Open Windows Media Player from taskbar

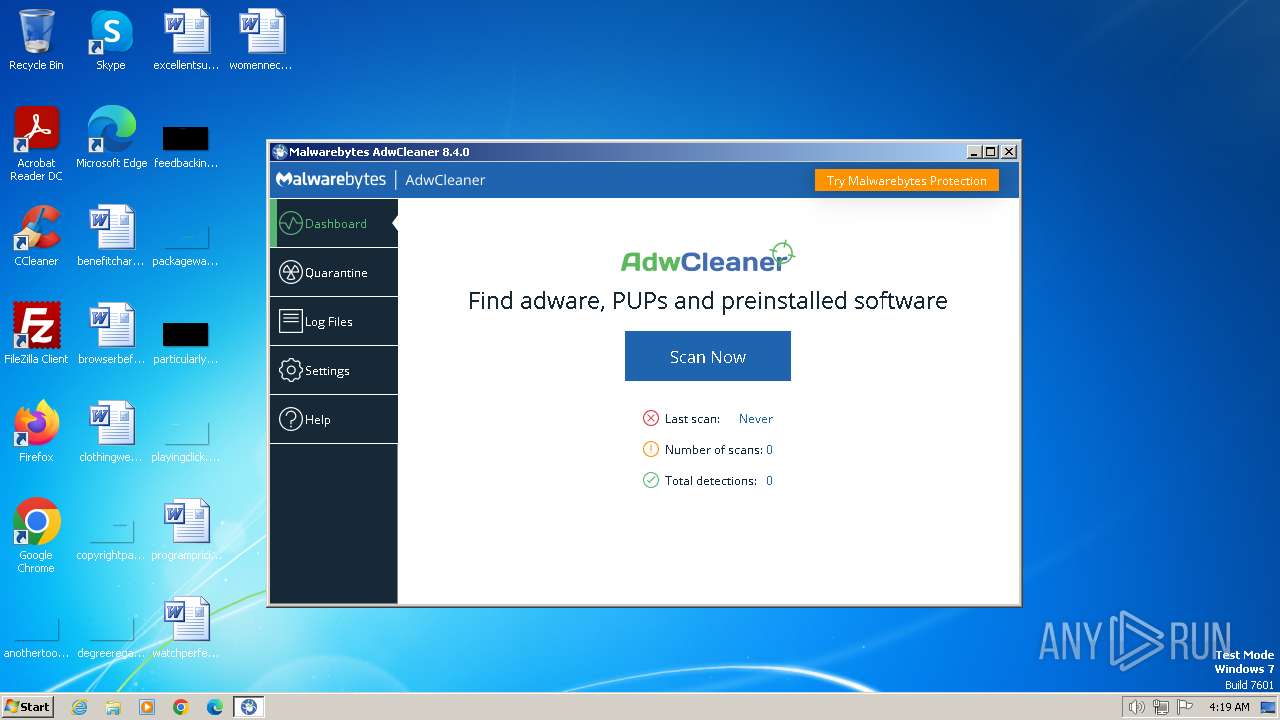(147, 706)
